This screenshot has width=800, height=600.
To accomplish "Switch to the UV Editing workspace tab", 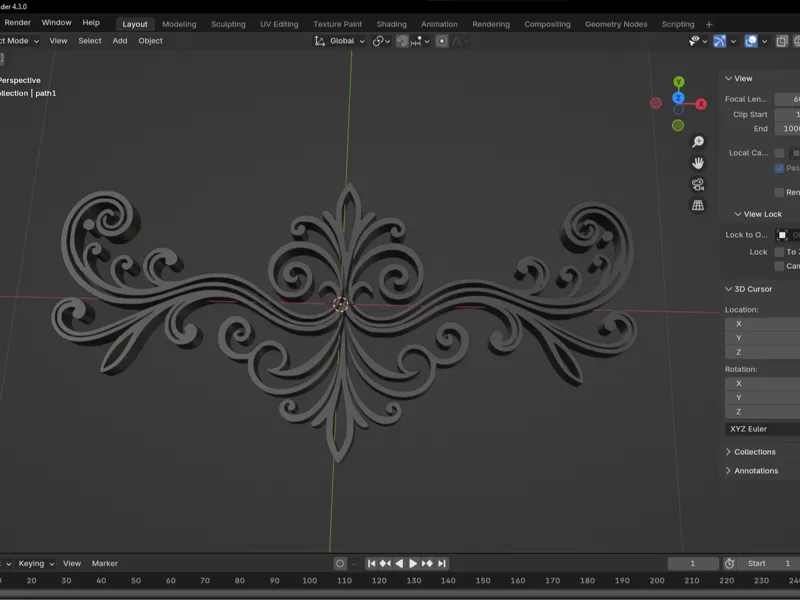I will tap(279, 24).
